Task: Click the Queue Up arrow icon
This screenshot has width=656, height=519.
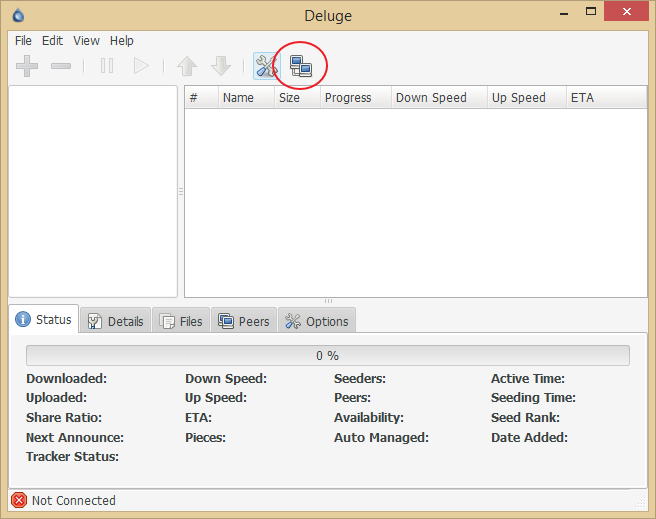Action: [x=187, y=66]
